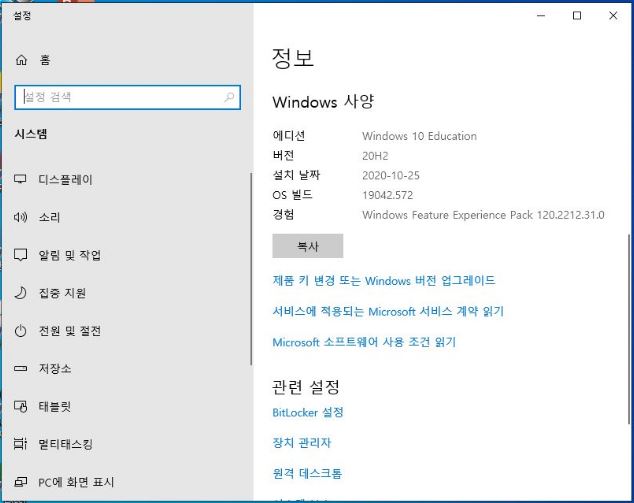The width and height of the screenshot is (634, 503).
Task: Click the Multitasking icon
Action: click(x=20, y=444)
